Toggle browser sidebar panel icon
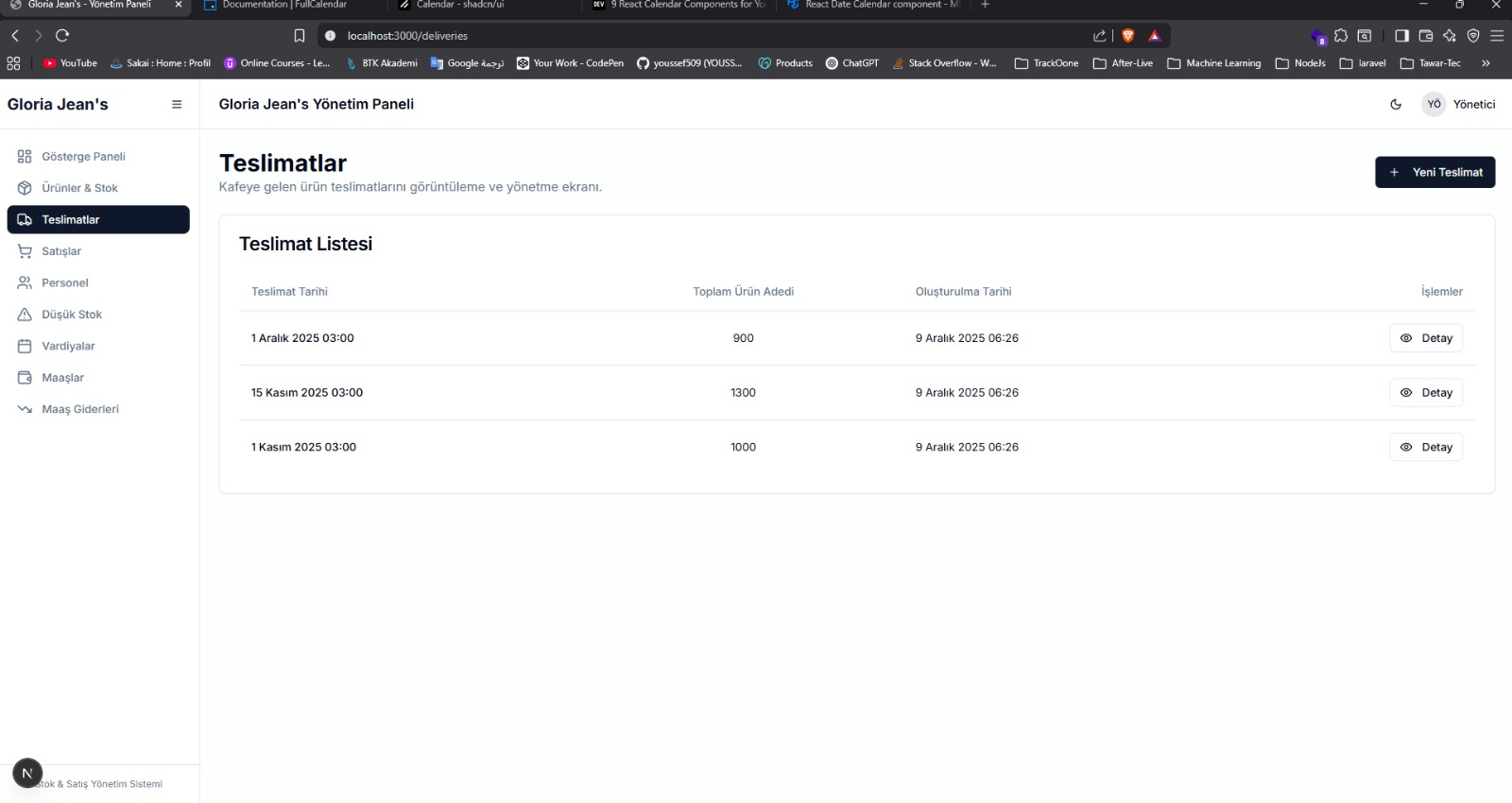This screenshot has width=1512, height=803. coord(1401,36)
